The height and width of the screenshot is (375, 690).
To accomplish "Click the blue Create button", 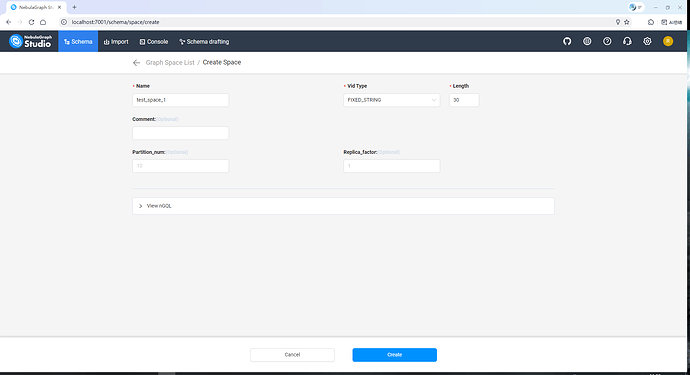I will [394, 355].
